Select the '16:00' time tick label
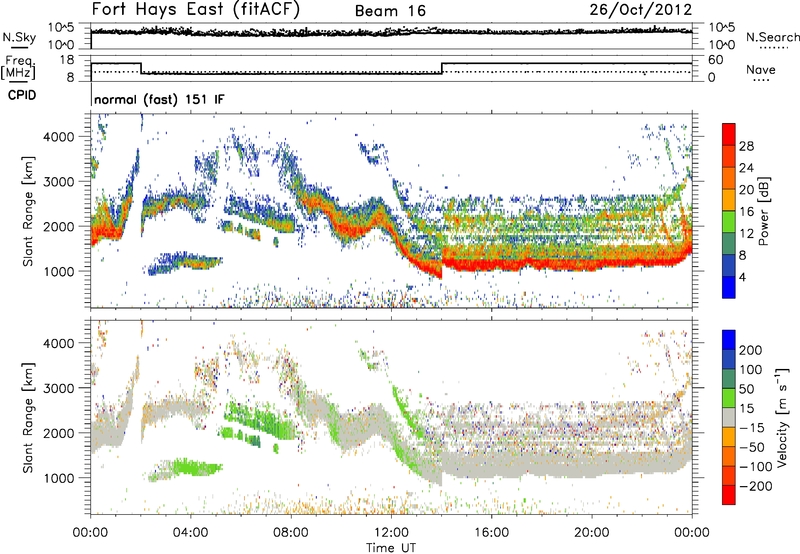800x554 pixels. click(x=491, y=533)
